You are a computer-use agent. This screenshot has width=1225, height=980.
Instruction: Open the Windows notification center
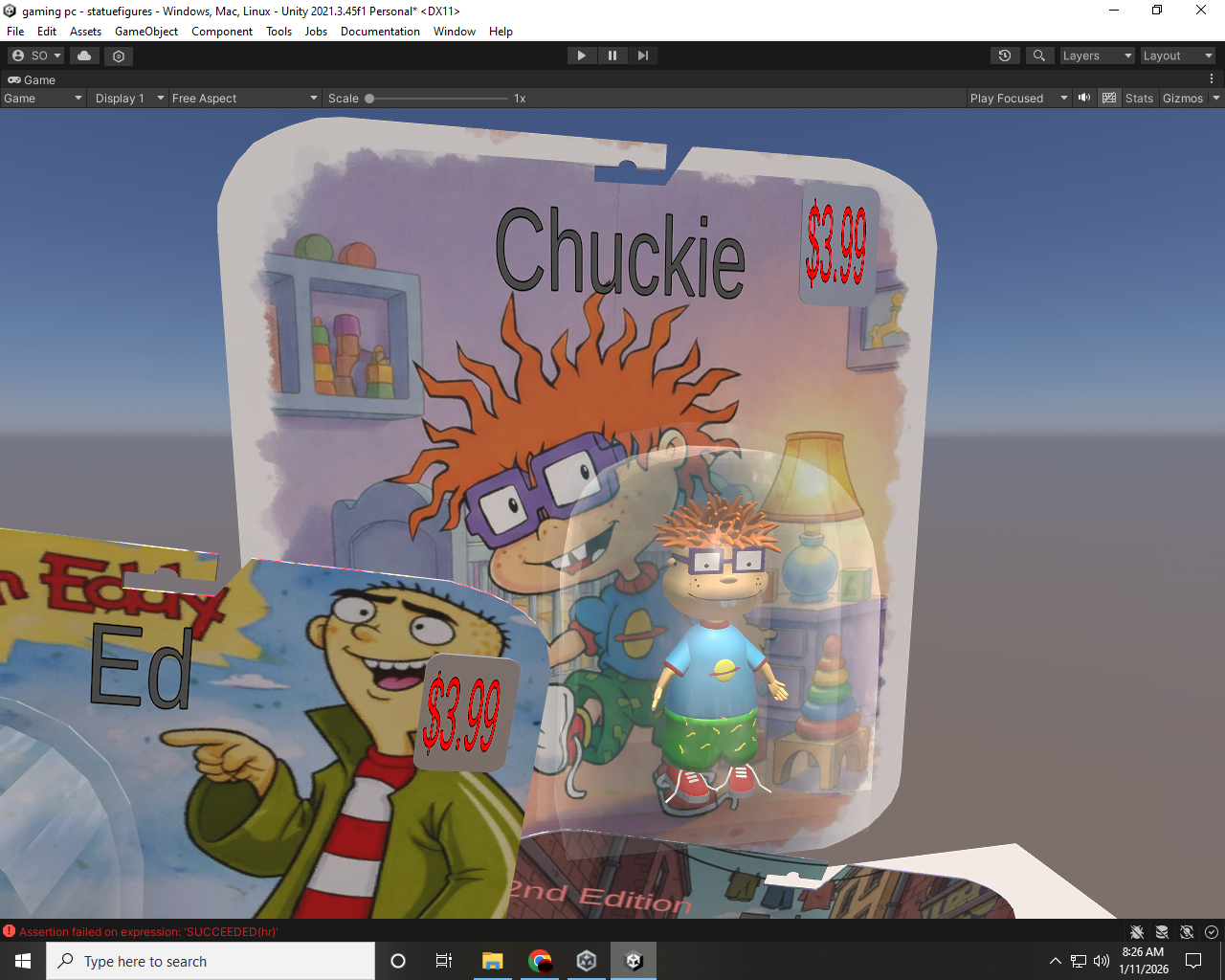(x=1193, y=961)
